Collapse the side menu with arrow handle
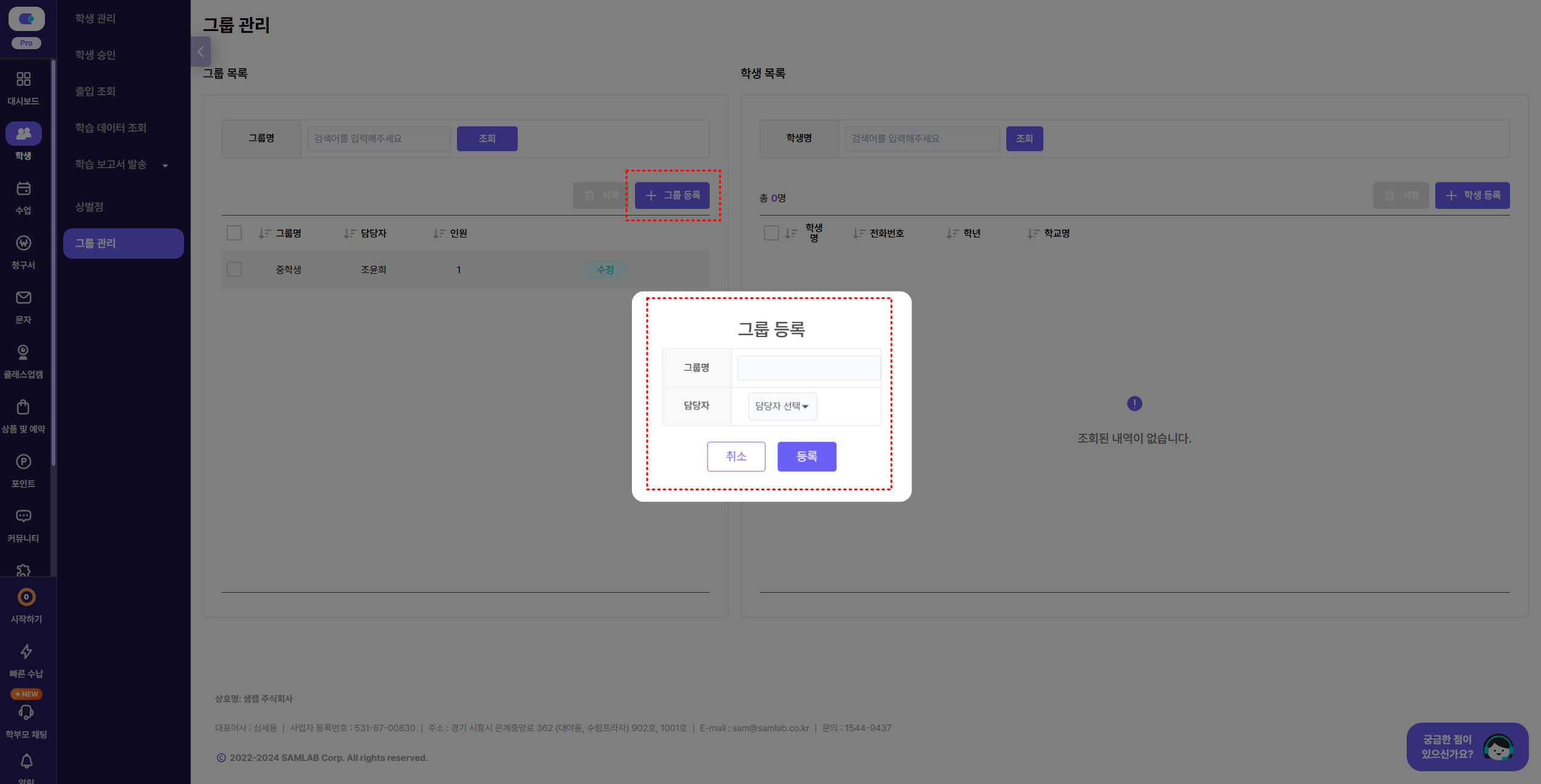1541x784 pixels. pos(201,52)
